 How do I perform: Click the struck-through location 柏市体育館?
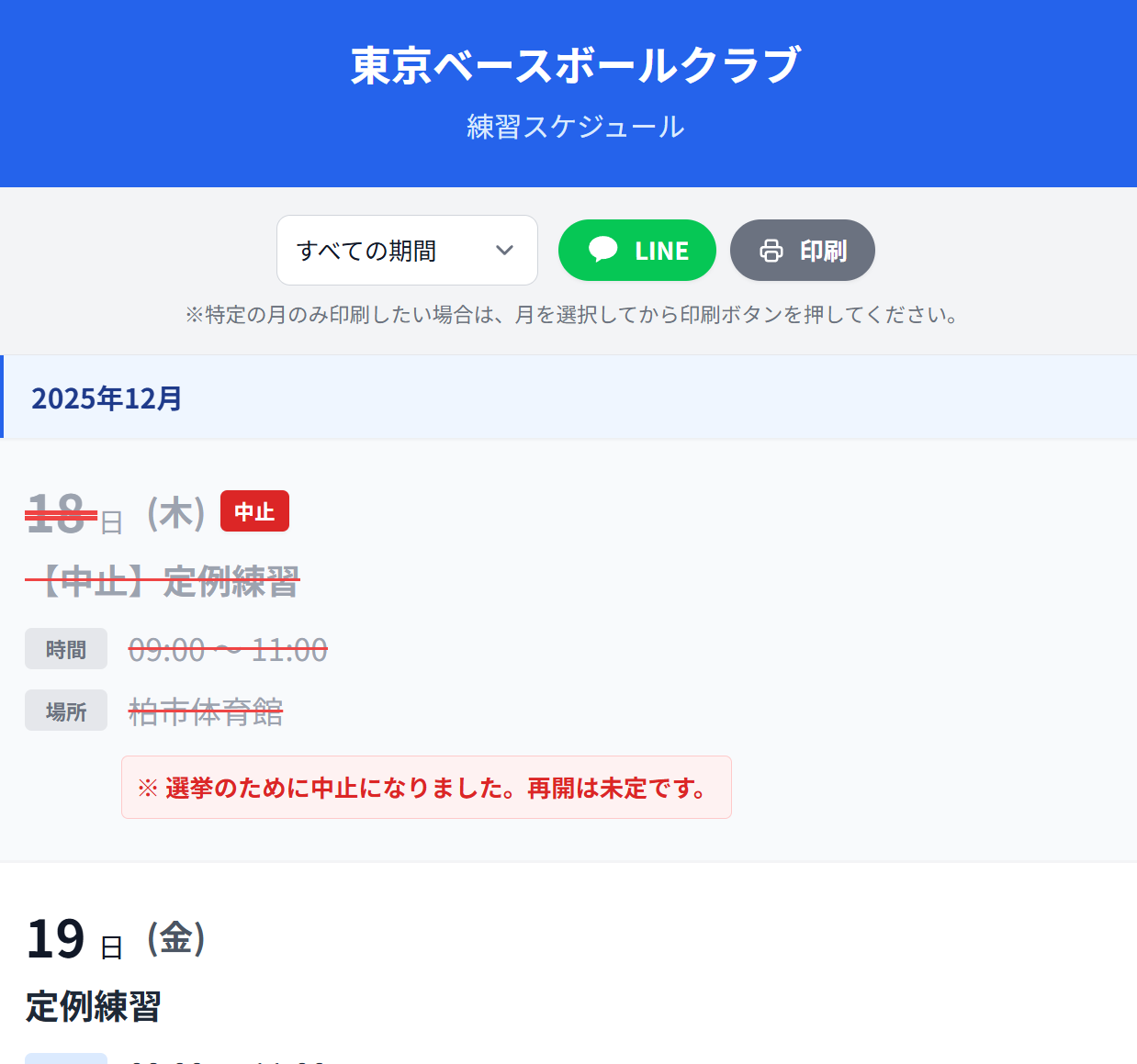(x=206, y=711)
